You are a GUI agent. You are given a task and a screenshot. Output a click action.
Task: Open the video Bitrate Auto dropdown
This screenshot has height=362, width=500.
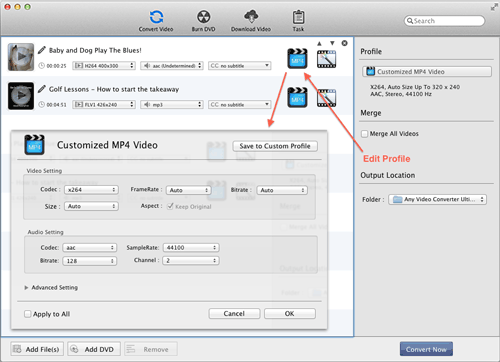tap(282, 190)
